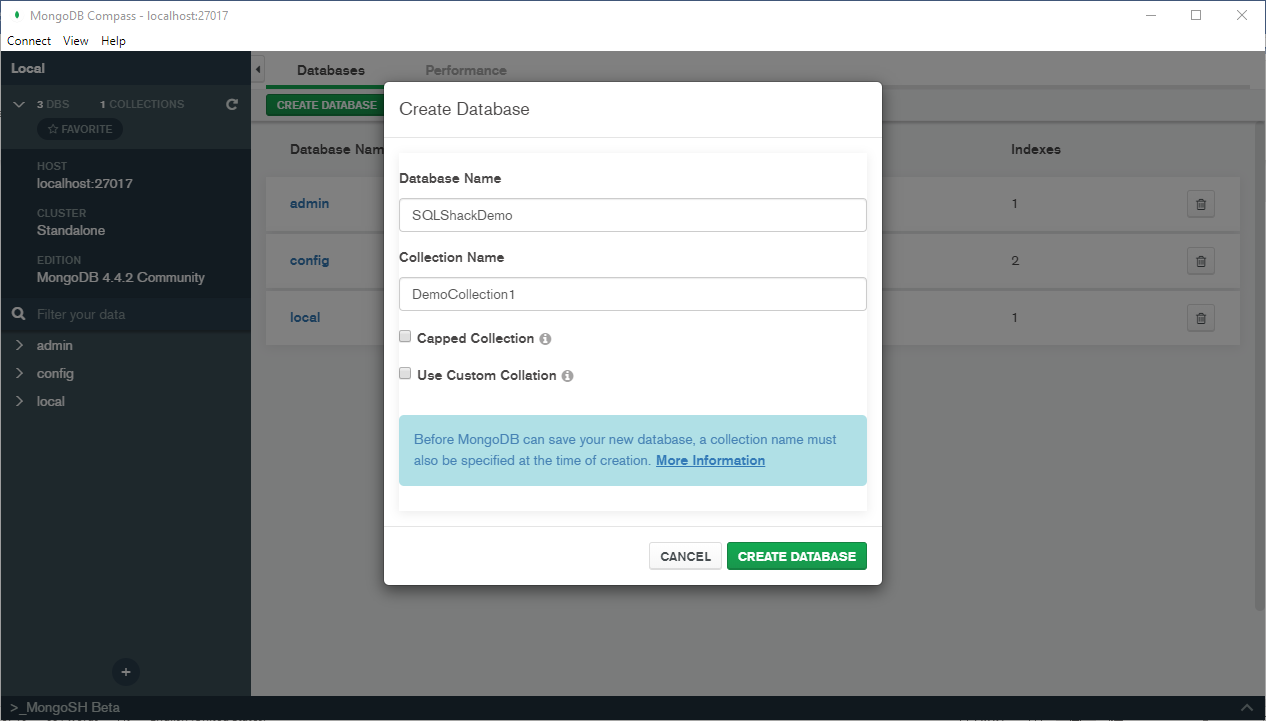This screenshot has height=721, width=1266.
Task: Collapse the DBS summary chevron in sidebar
Action: point(19,104)
